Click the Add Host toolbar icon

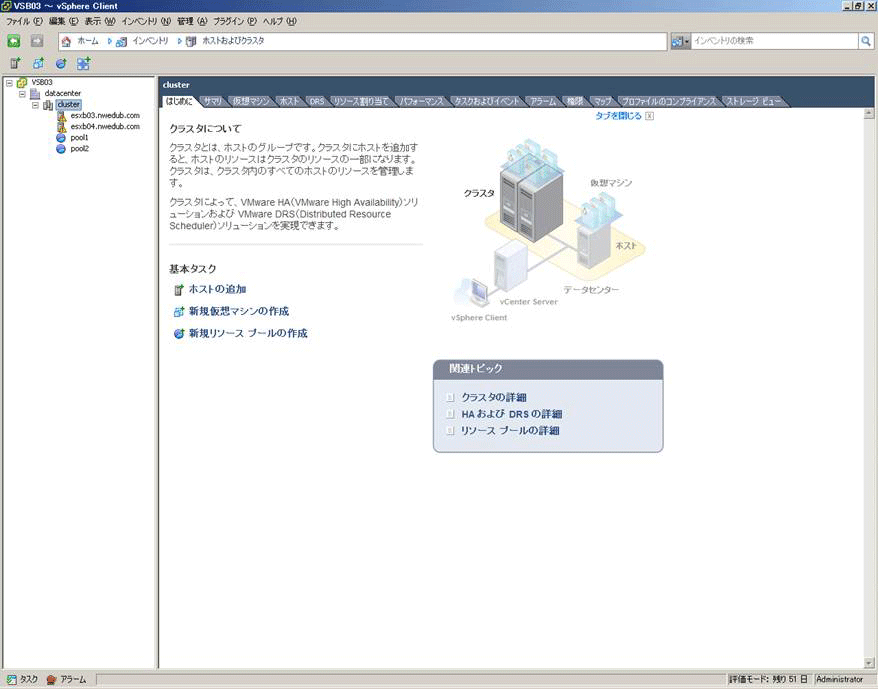[15, 63]
